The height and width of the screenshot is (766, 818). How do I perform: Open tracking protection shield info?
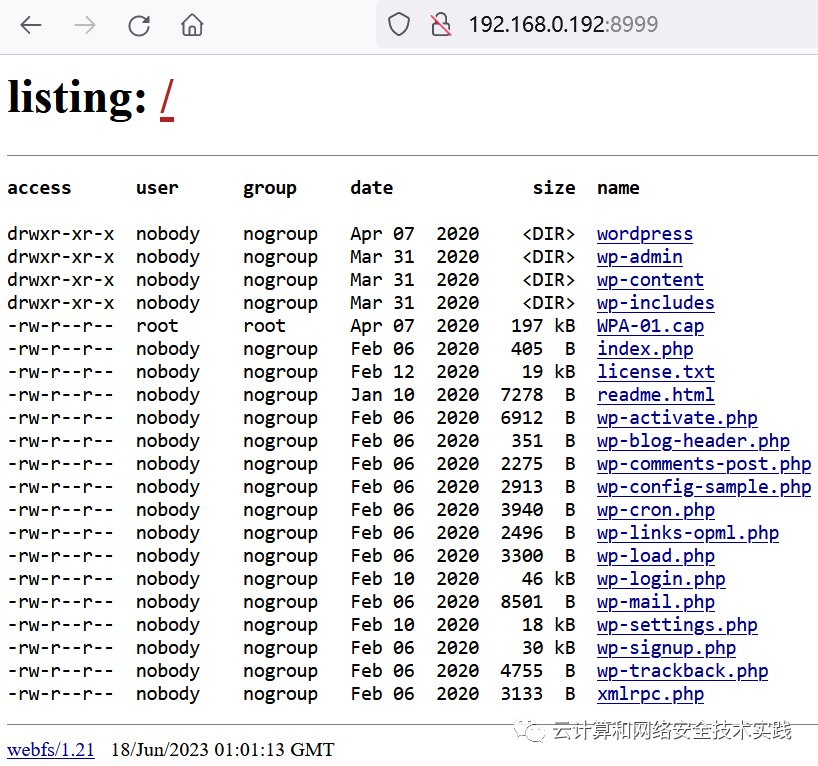(x=399, y=25)
